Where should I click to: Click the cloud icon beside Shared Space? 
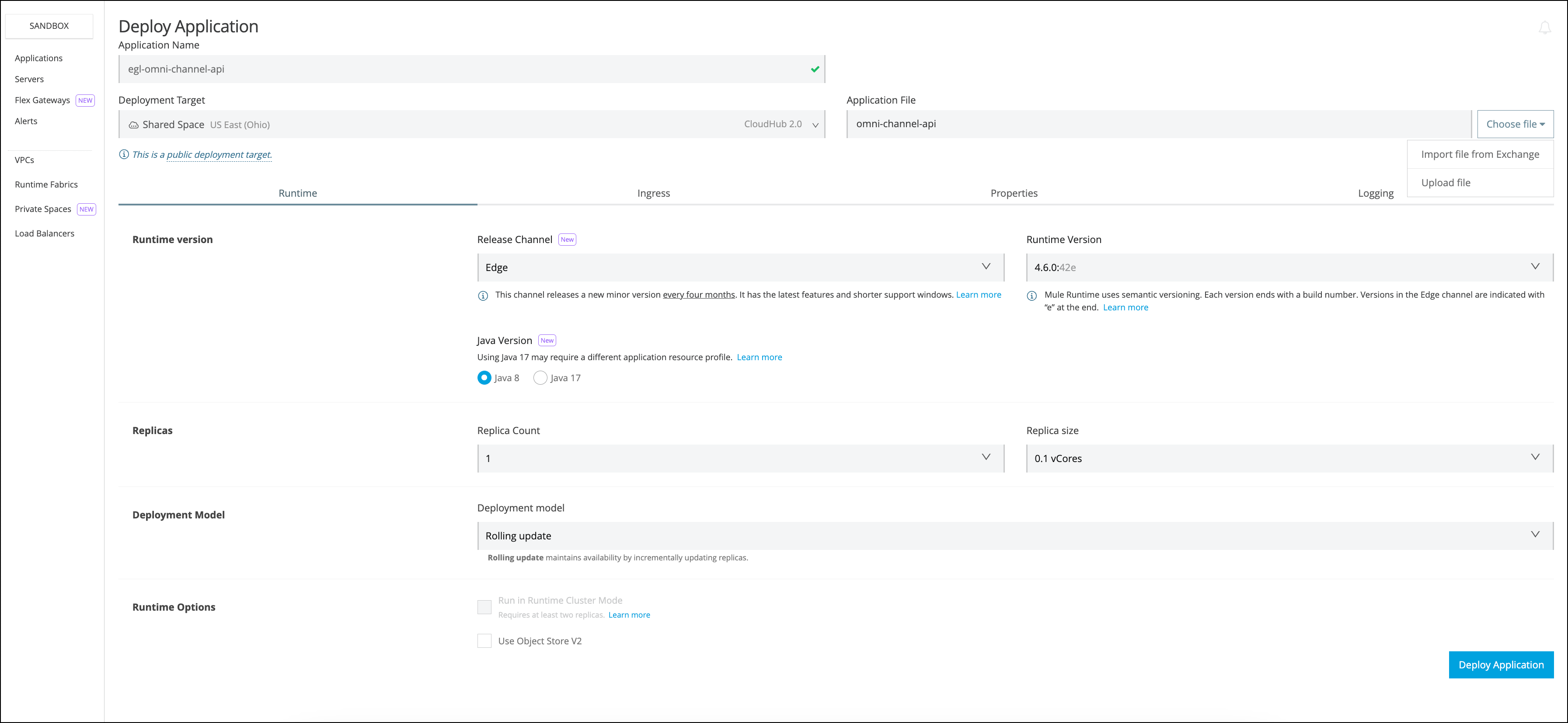pos(133,125)
